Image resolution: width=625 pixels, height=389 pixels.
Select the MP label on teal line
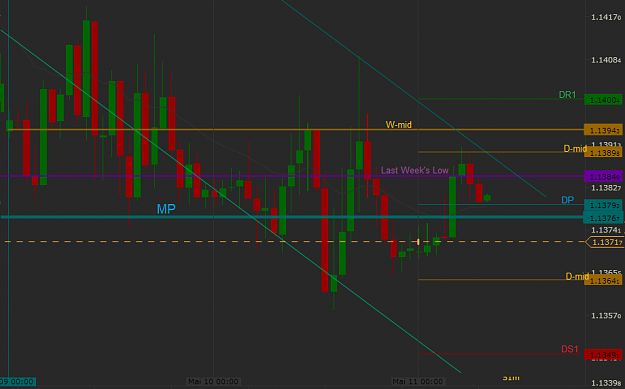click(x=166, y=209)
